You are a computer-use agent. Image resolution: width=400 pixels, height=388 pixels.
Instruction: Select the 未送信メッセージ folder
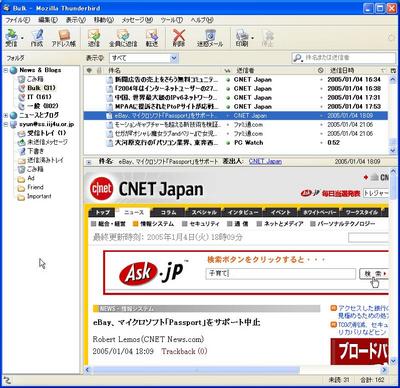(47, 142)
